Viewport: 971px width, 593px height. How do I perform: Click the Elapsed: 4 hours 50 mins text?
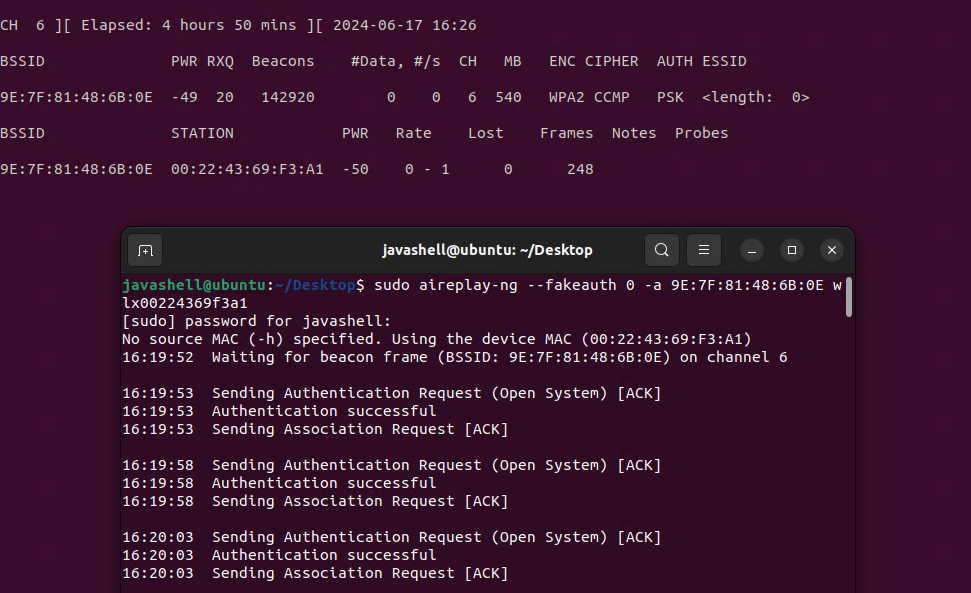coord(189,25)
